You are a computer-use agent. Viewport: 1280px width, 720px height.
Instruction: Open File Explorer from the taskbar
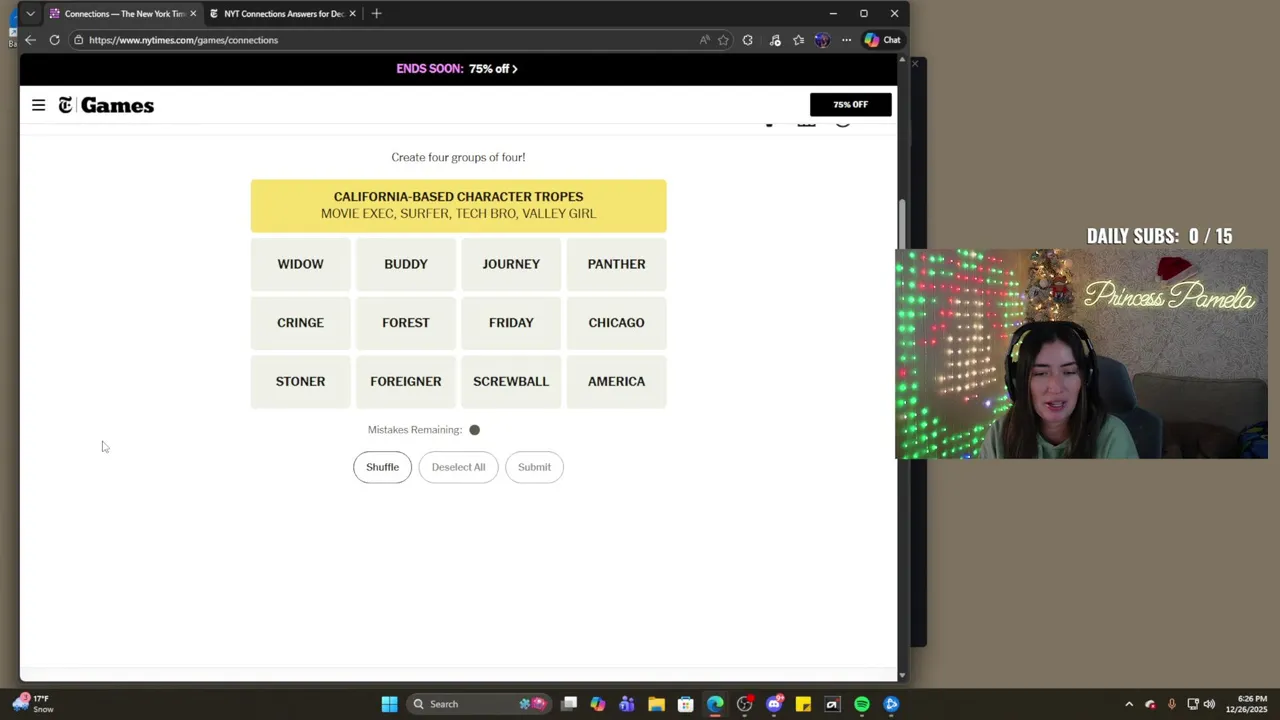point(656,704)
